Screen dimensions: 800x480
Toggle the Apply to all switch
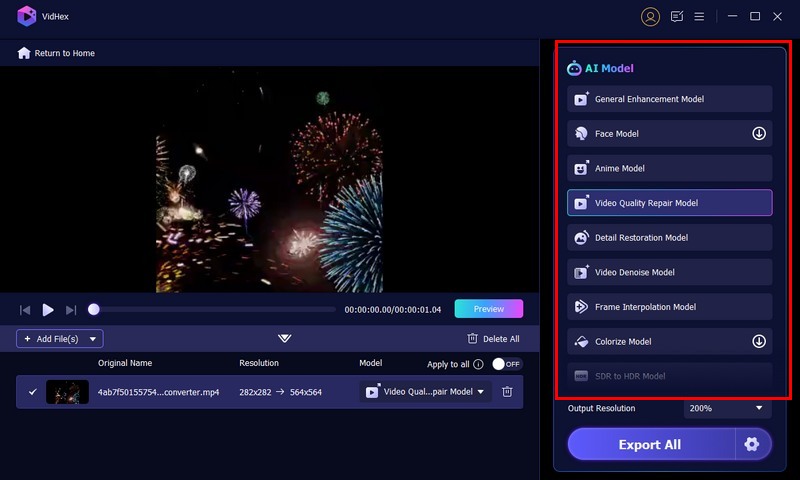click(x=506, y=364)
